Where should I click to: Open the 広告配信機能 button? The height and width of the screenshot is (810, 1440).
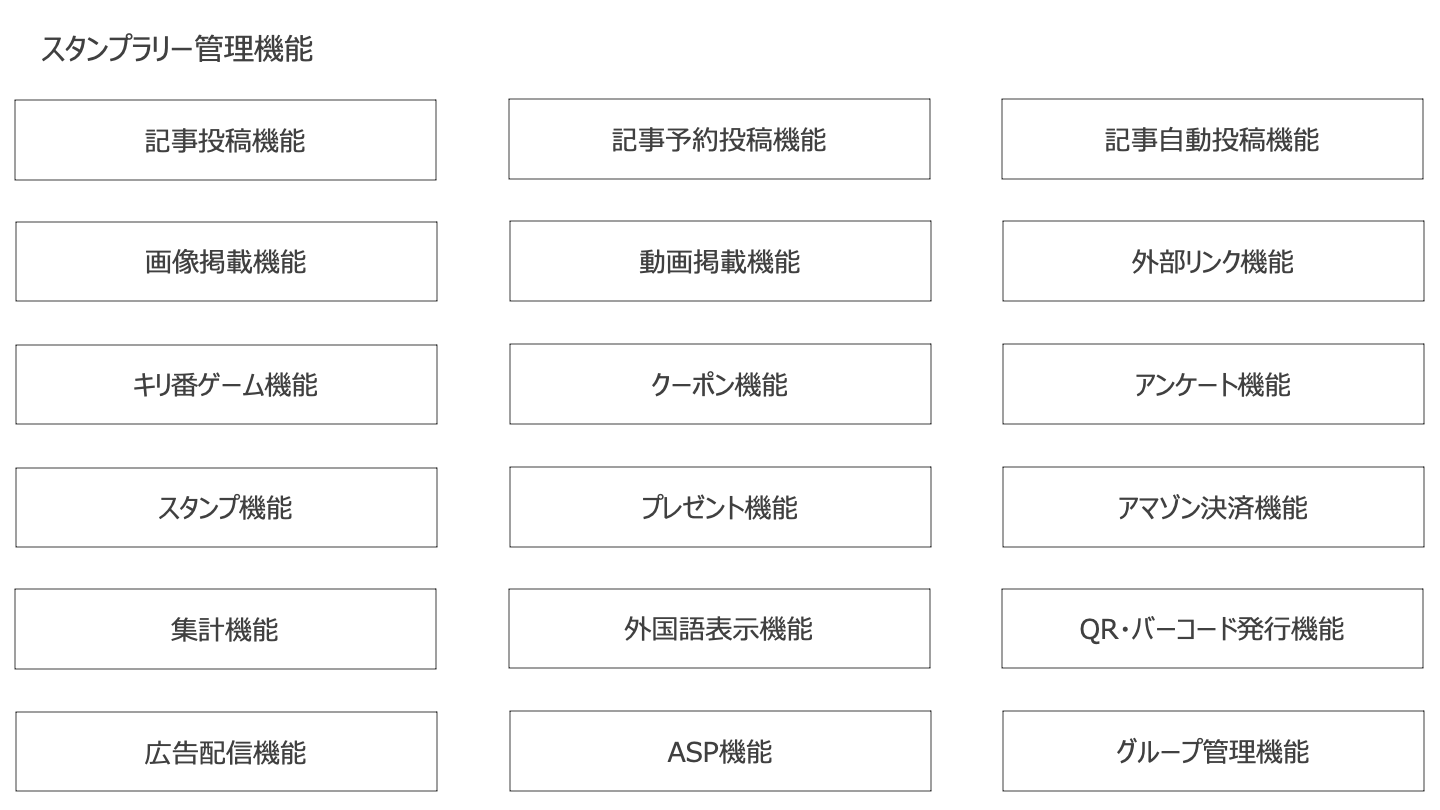pyautogui.click(x=226, y=752)
